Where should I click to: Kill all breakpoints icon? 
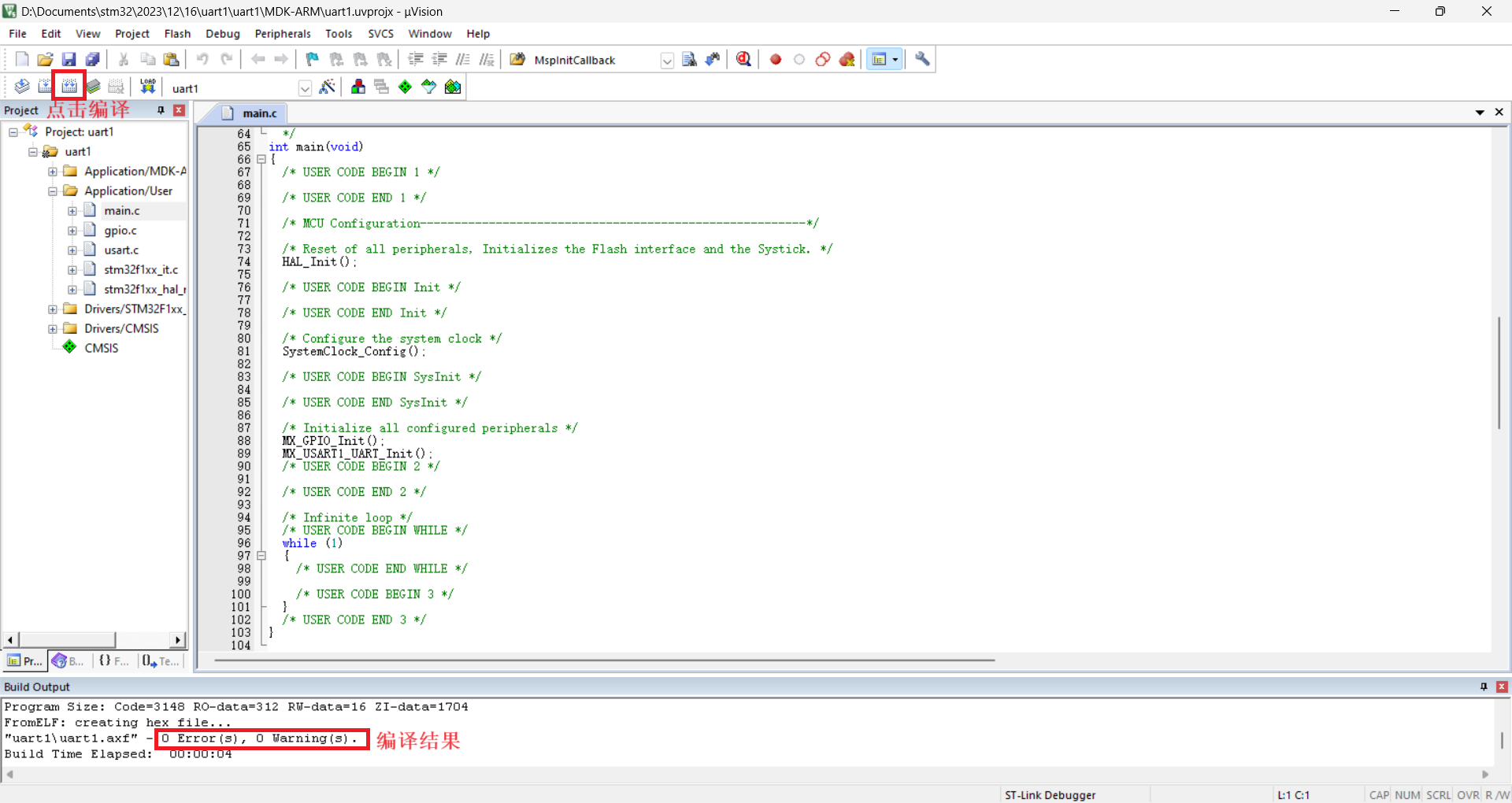[x=847, y=60]
